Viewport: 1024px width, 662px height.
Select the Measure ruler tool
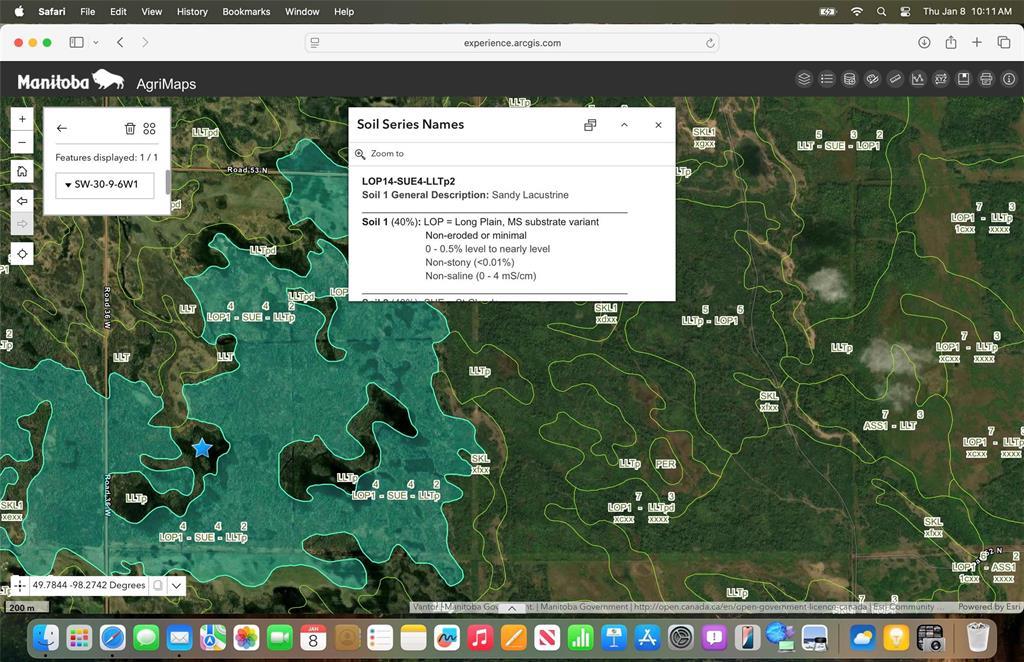point(895,79)
